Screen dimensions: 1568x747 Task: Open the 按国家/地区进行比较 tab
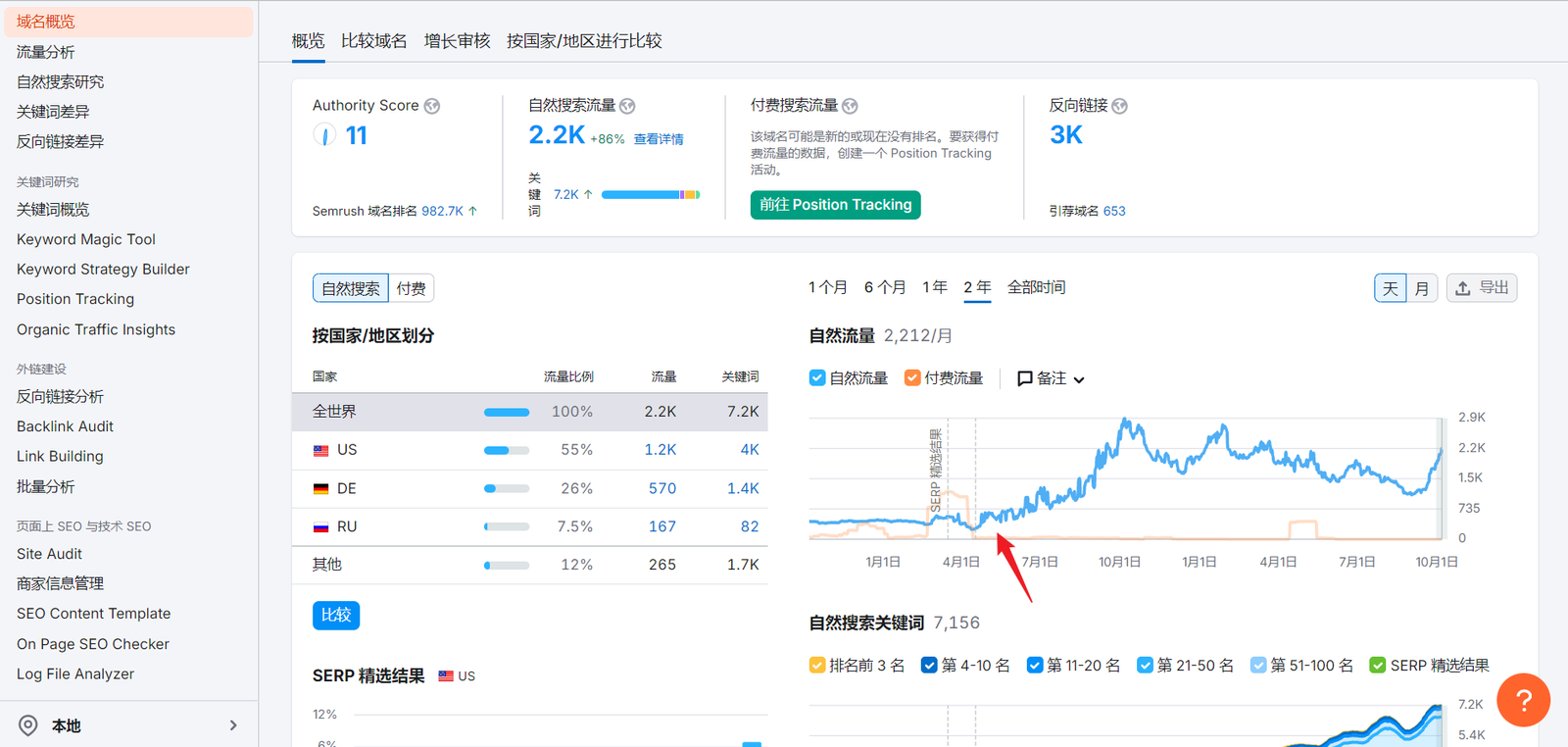(x=584, y=41)
